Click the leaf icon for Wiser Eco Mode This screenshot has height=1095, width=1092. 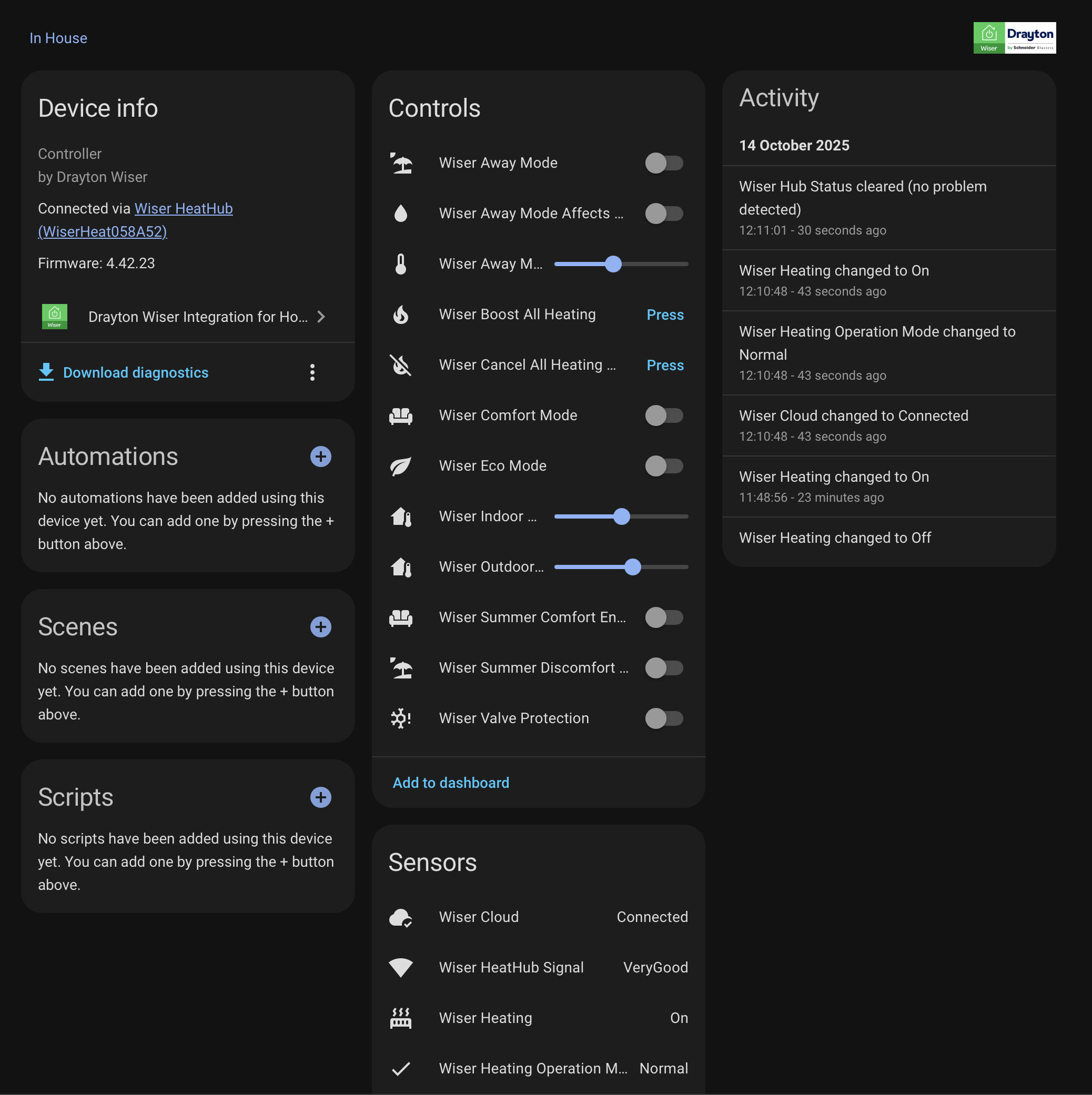401,466
